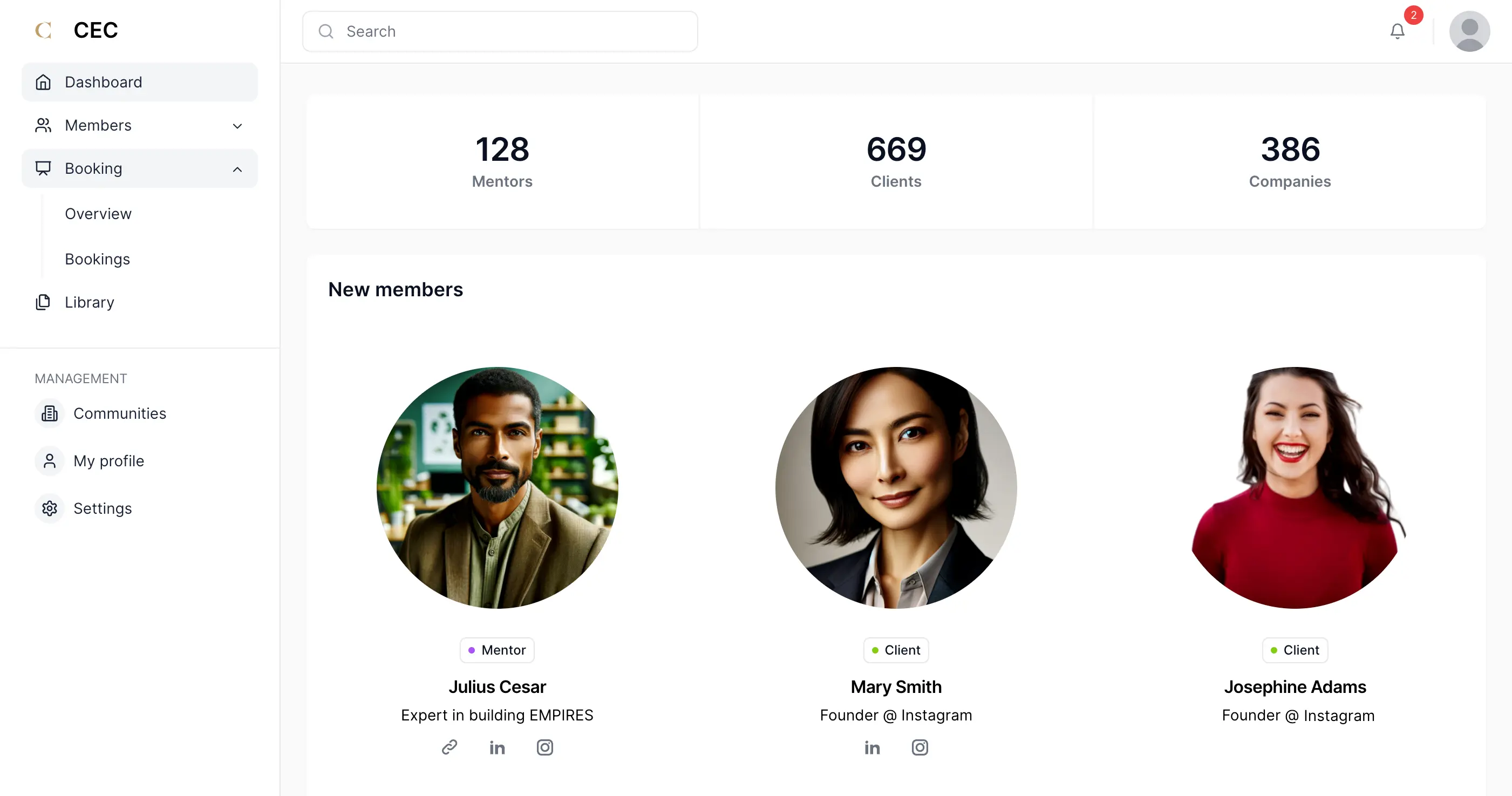Open Julius Cesar's Instagram icon
1512x796 pixels.
click(544, 747)
